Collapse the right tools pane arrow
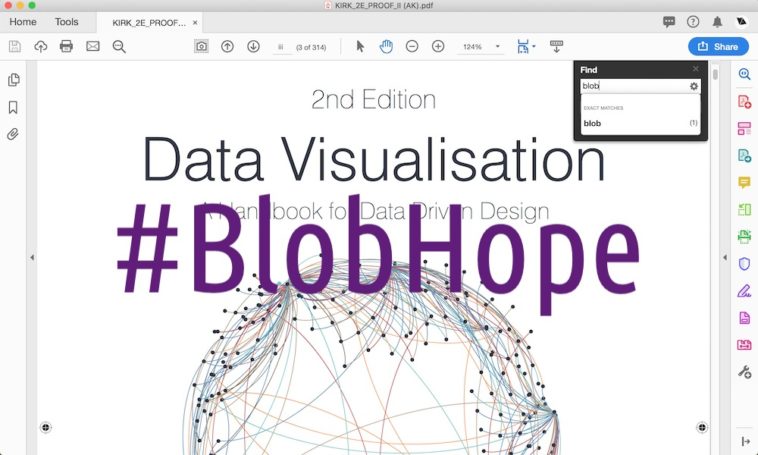The height and width of the screenshot is (455, 758). tap(725, 257)
